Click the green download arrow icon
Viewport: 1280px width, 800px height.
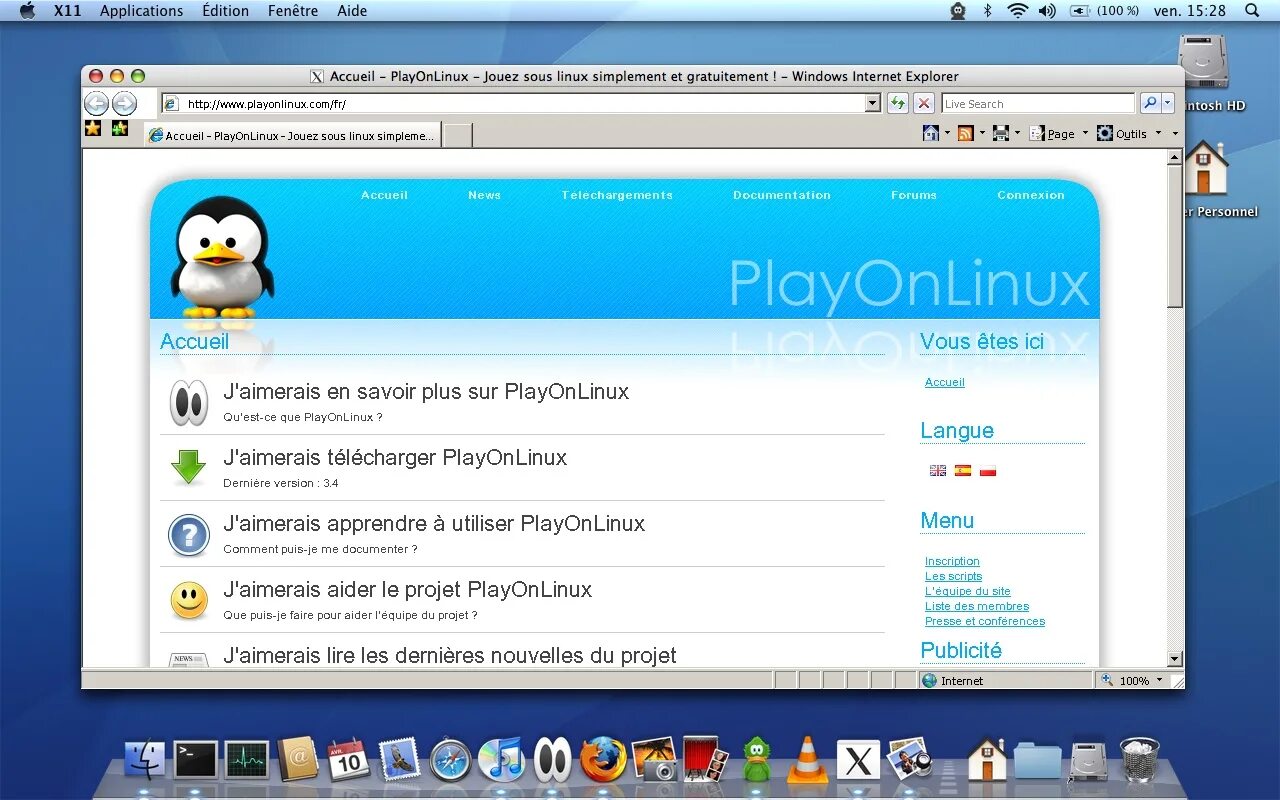pyautogui.click(x=189, y=467)
